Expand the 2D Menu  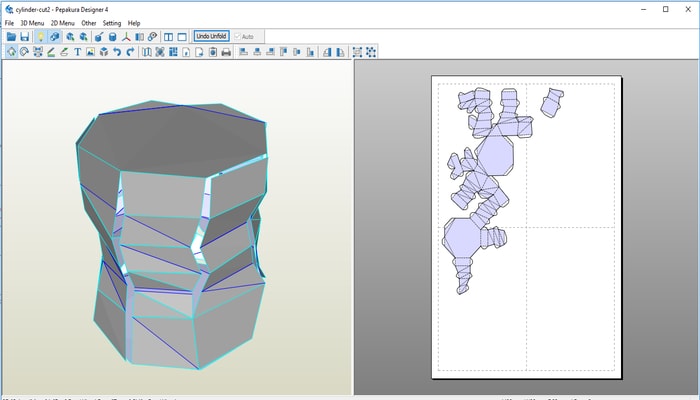(62, 22)
